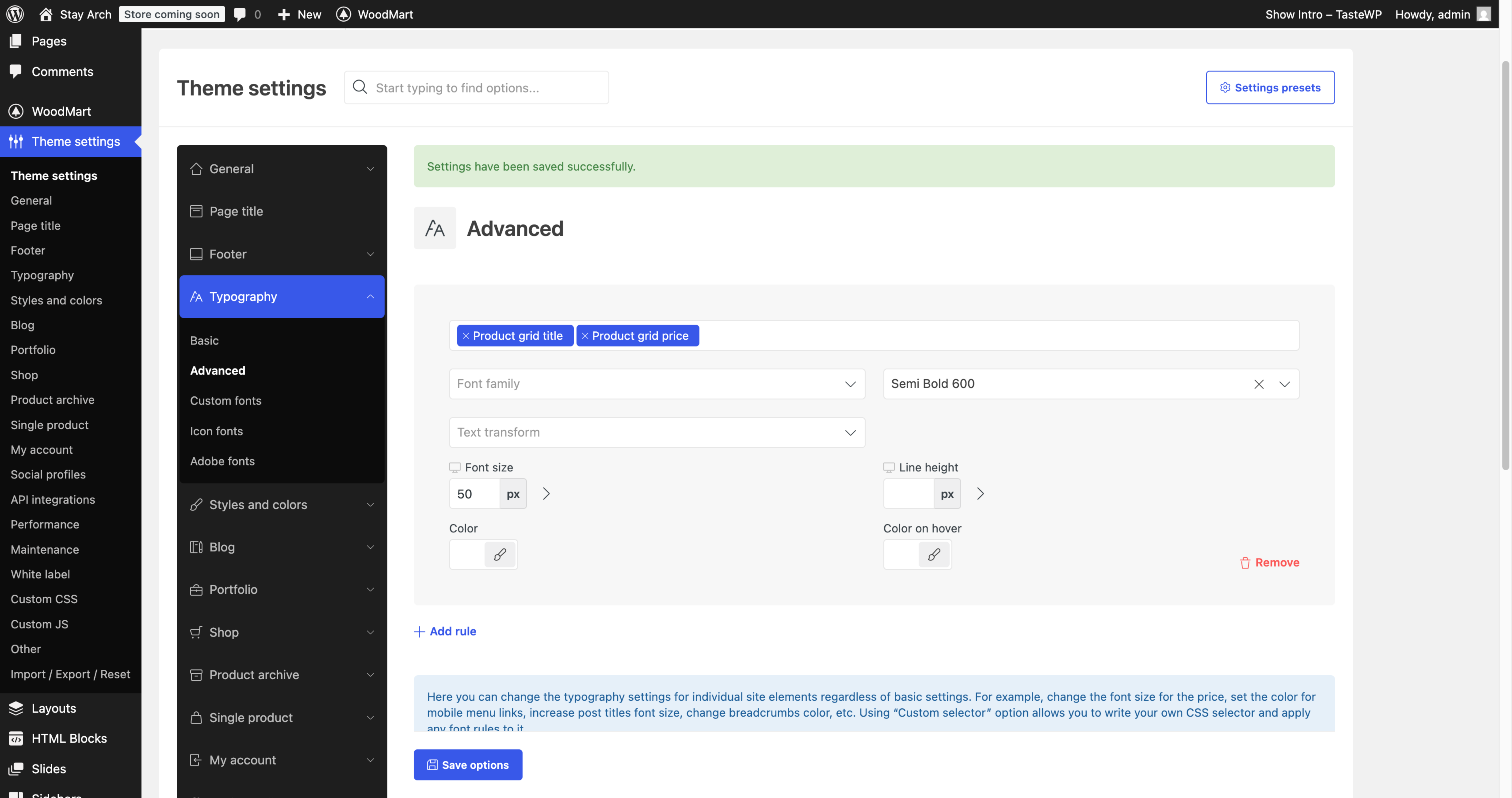Image resolution: width=1512 pixels, height=798 pixels.
Task: Open the comments bubble in admin bar
Action: (x=239, y=14)
